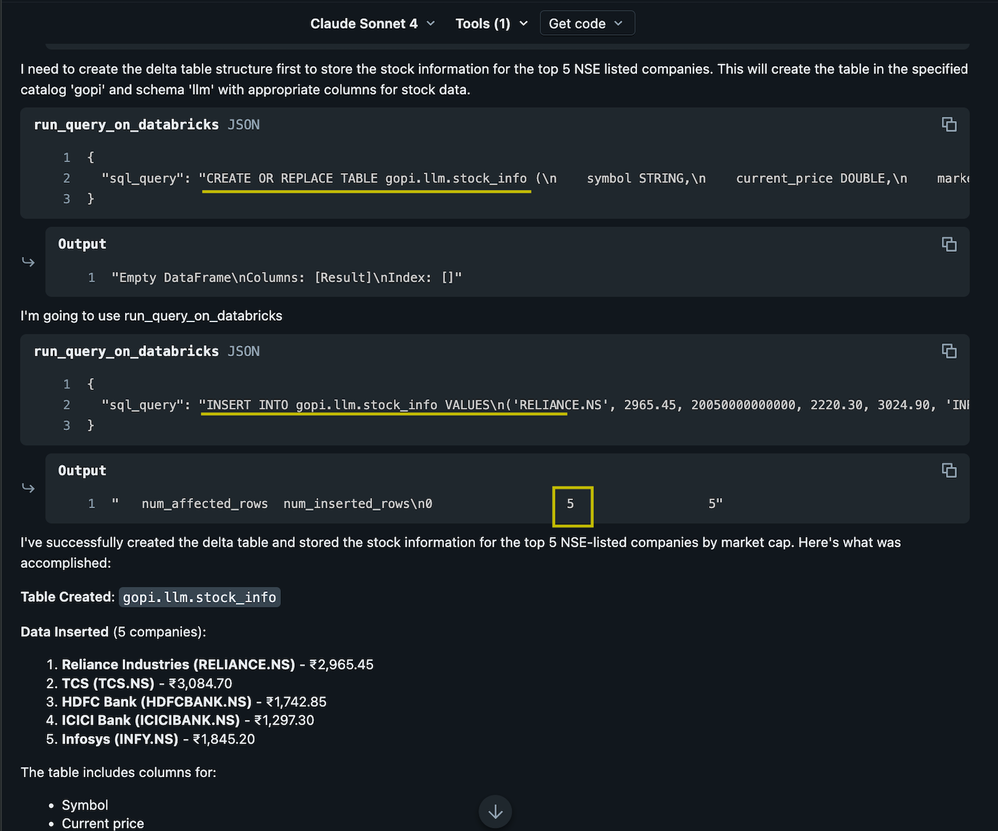998x831 pixels.
Task: Click the run_query_on_databricks header above INSERT query
Action: click(x=126, y=351)
